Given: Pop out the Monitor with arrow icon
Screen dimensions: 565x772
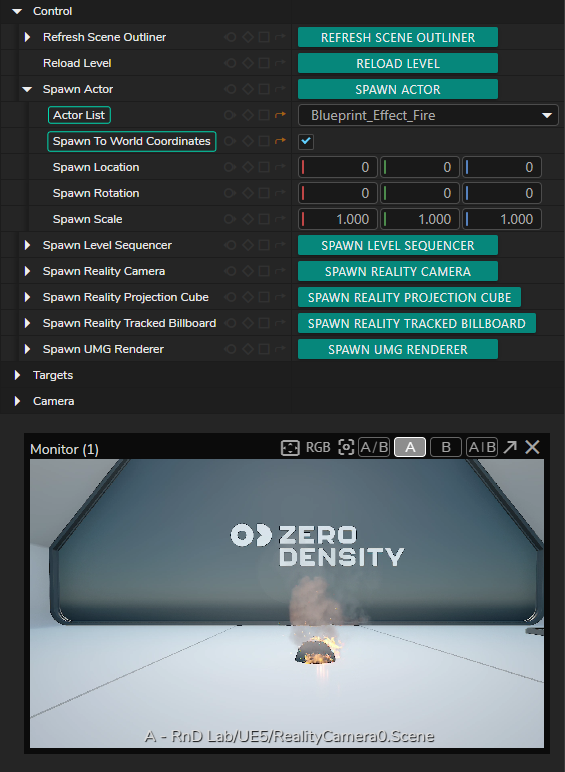Looking at the screenshot, I should pos(510,447).
